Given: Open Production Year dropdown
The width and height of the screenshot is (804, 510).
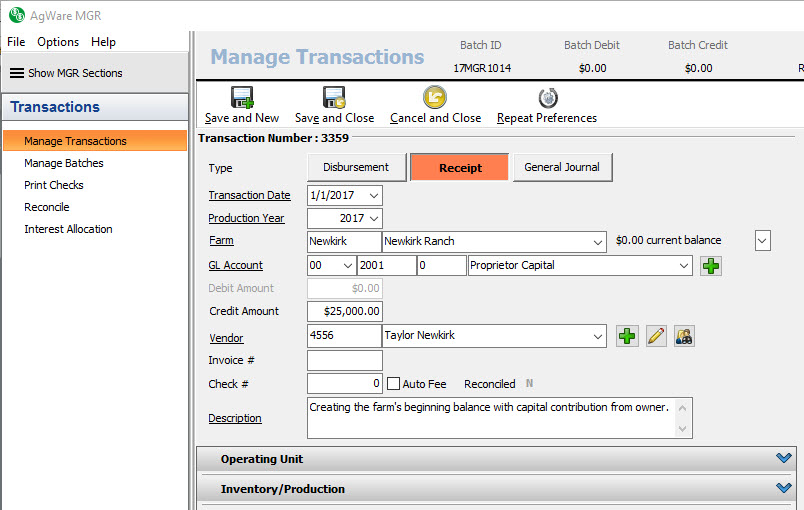Looking at the screenshot, I should [x=374, y=219].
